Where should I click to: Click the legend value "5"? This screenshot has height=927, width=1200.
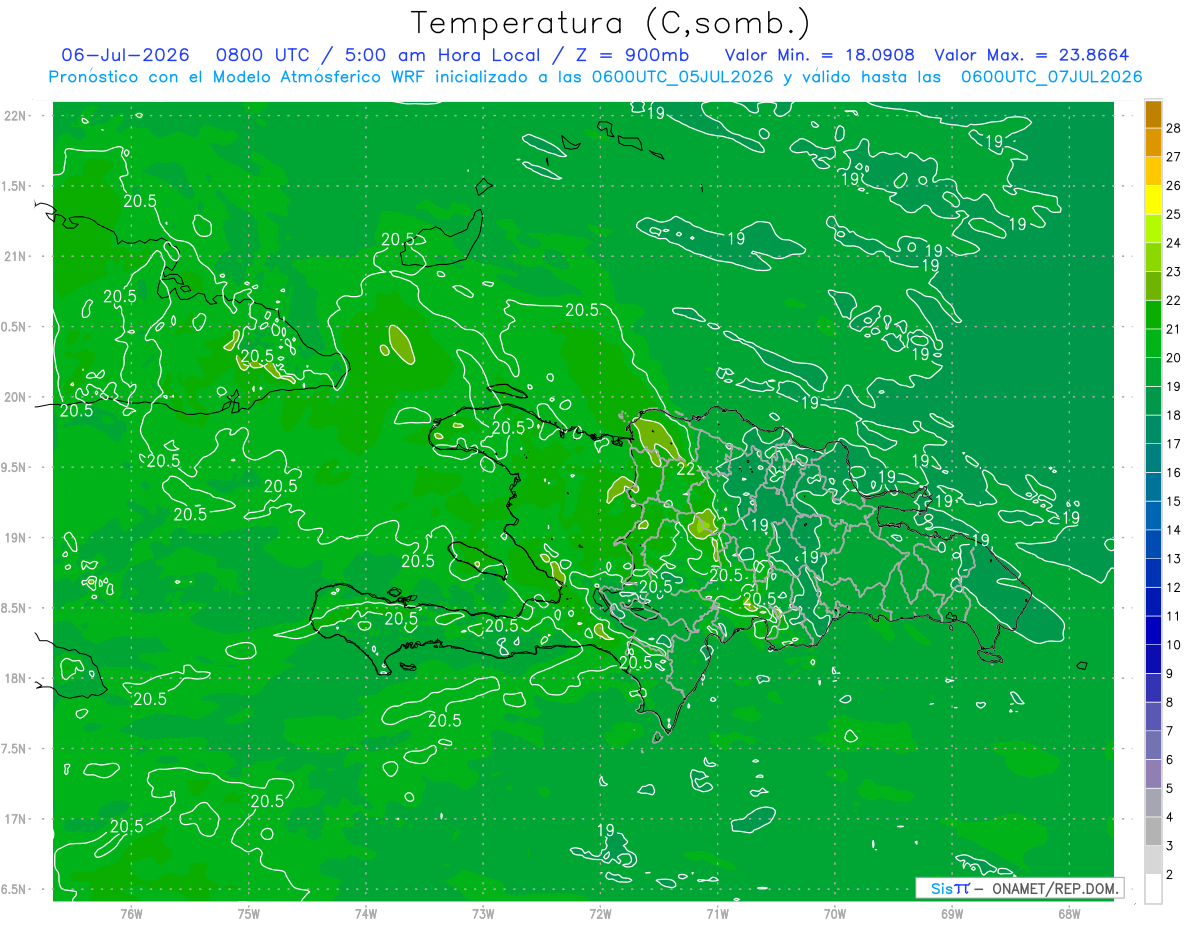[x=1170, y=789]
